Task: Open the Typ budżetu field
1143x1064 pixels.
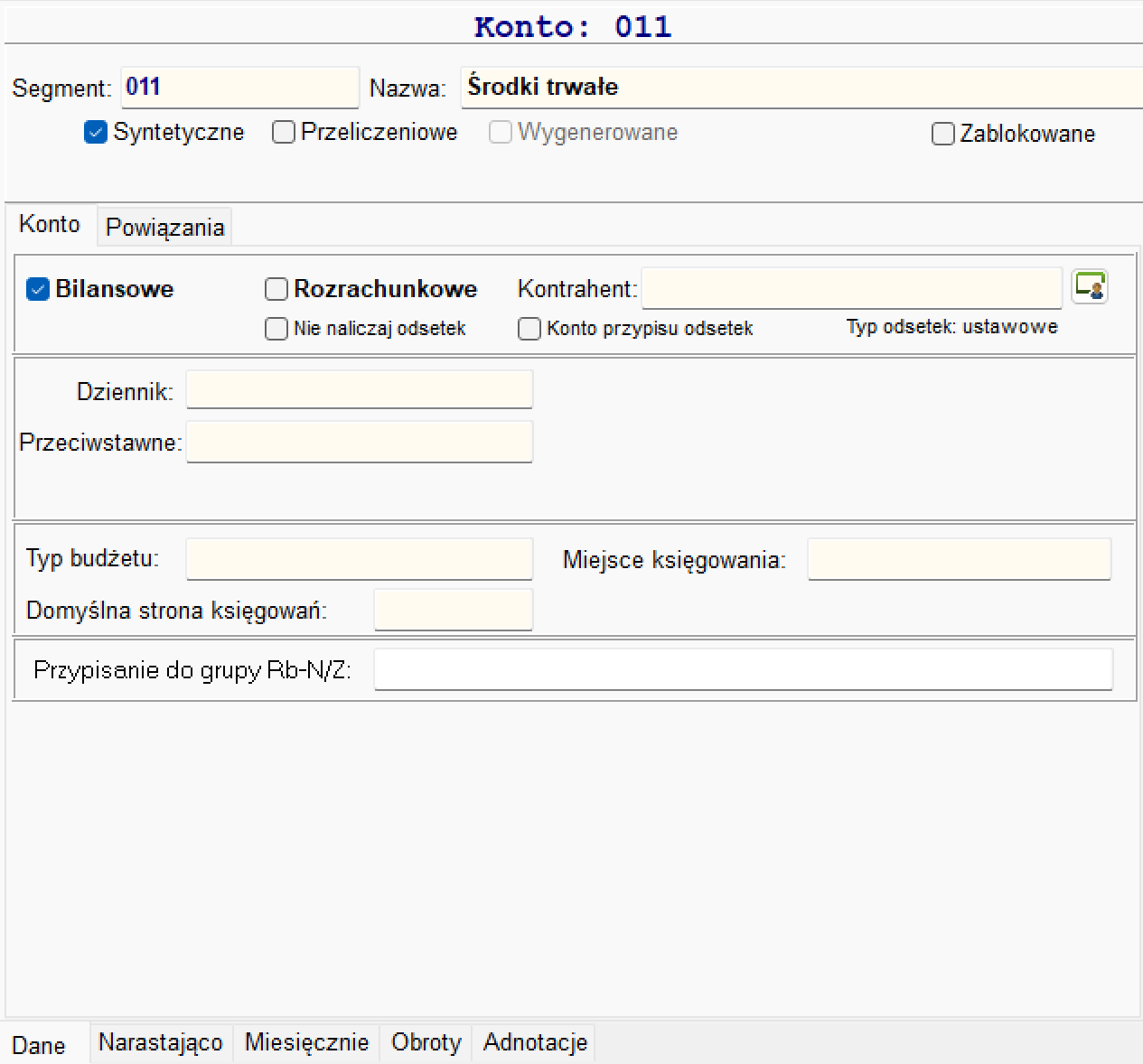Action: (360, 559)
